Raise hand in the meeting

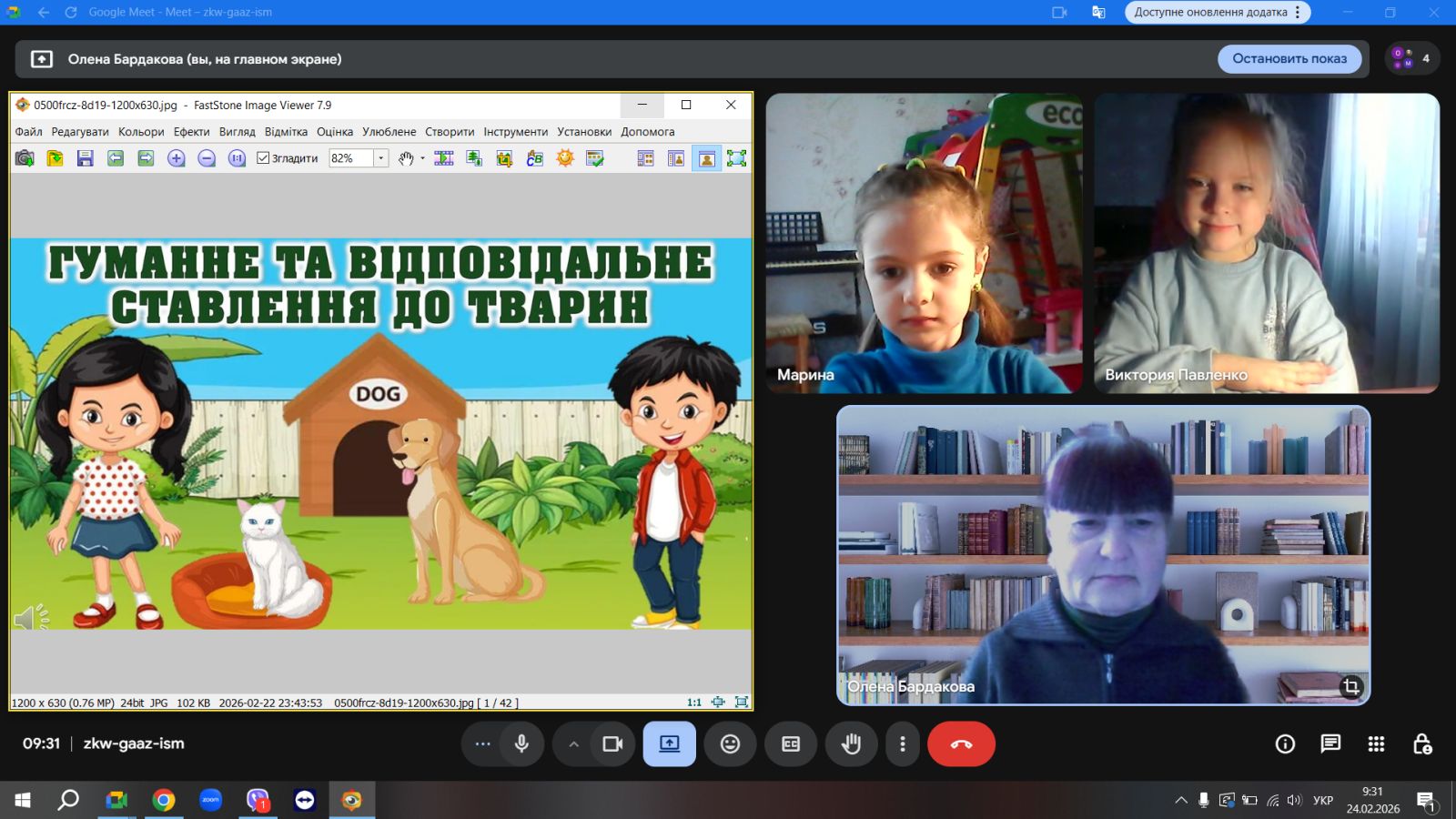pyautogui.click(x=851, y=744)
